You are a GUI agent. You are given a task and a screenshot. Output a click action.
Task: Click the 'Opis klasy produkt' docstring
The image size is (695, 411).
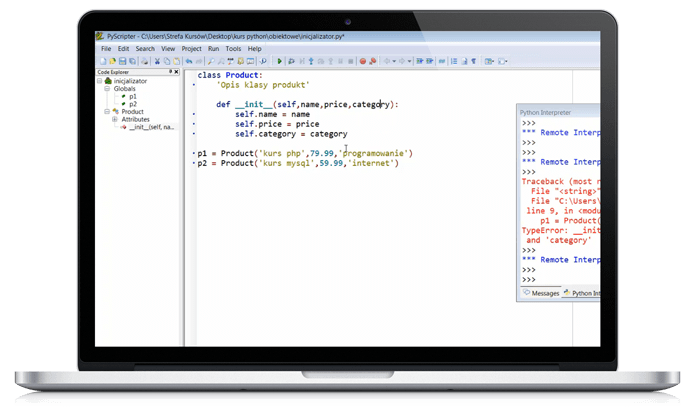pyautogui.click(x=263, y=85)
